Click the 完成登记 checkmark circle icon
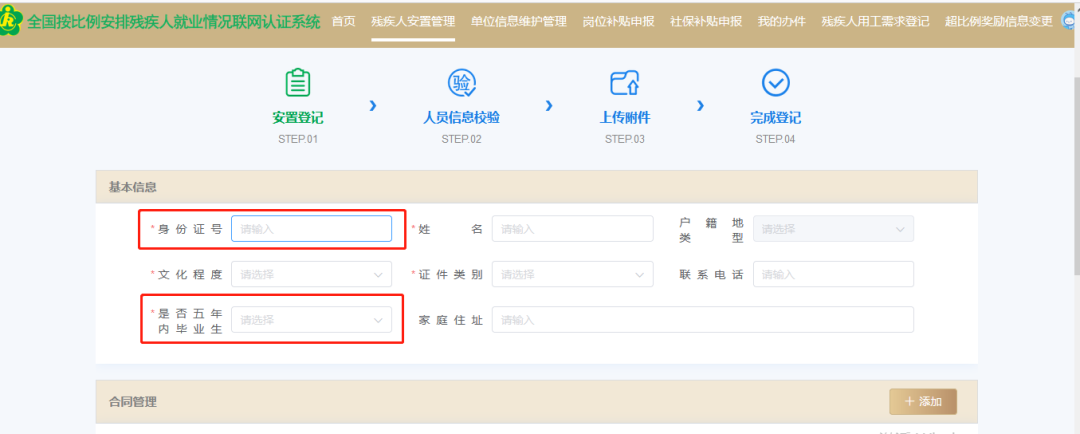 (x=776, y=83)
